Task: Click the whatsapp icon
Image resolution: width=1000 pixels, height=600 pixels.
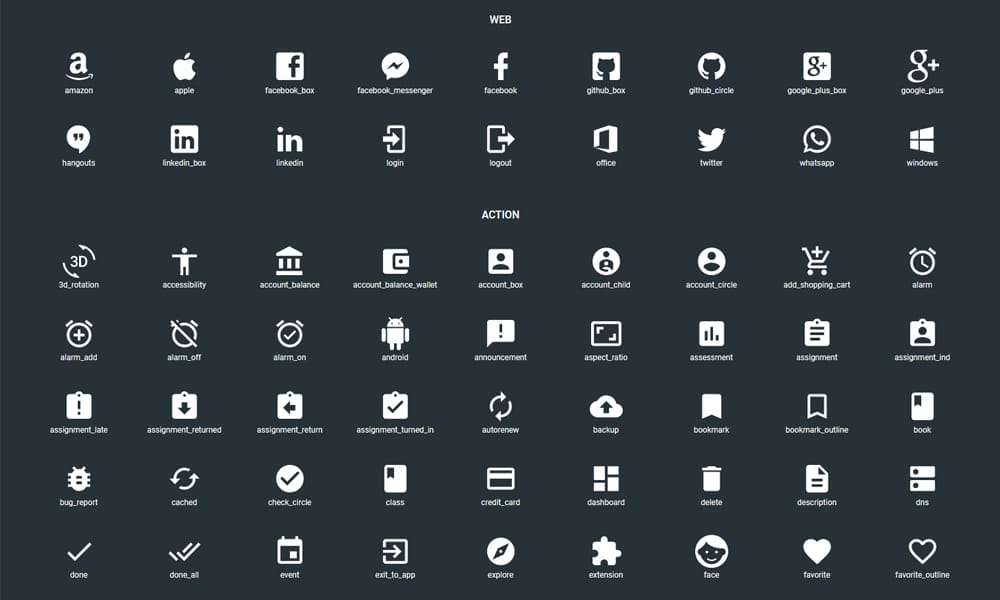Action: [x=817, y=139]
